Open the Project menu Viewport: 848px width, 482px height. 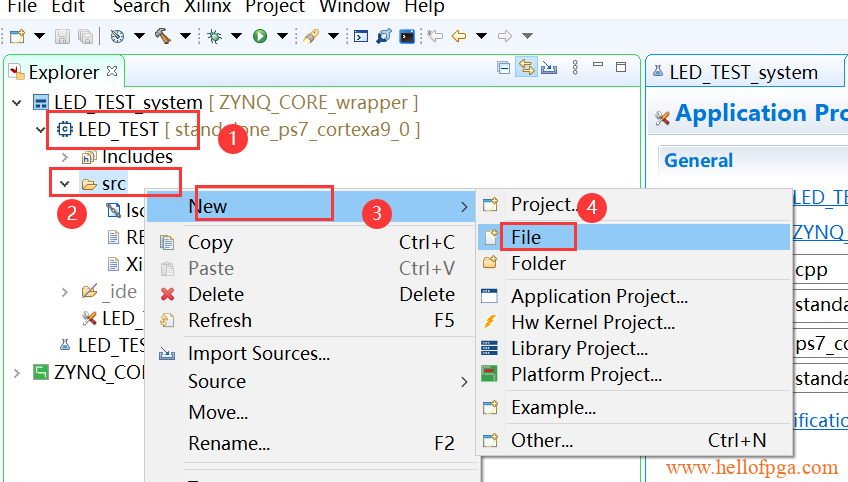tap(275, 6)
